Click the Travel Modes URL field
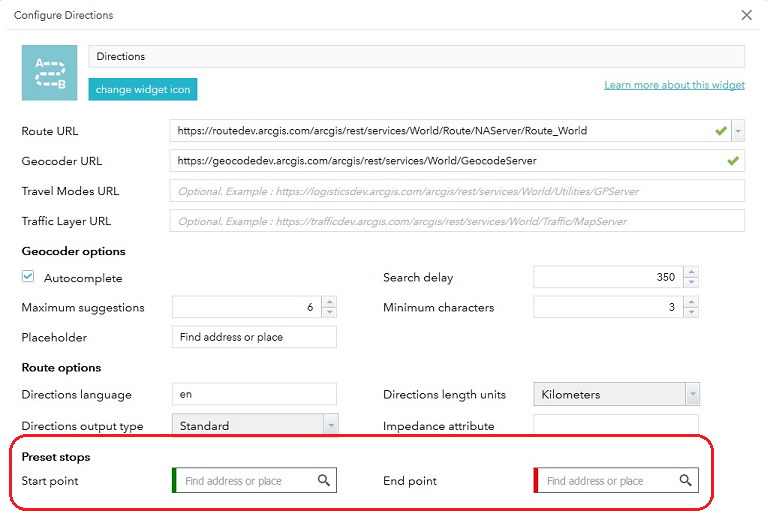 pos(457,191)
